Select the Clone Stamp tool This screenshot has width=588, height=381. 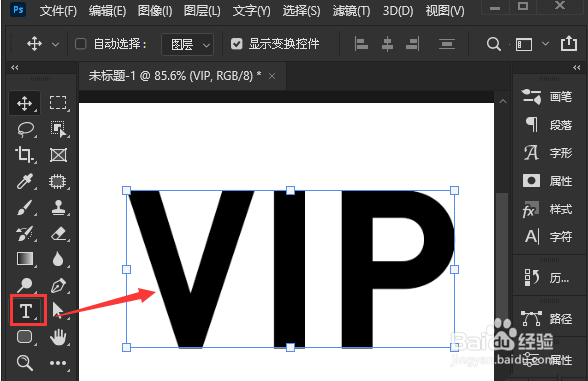pos(58,207)
